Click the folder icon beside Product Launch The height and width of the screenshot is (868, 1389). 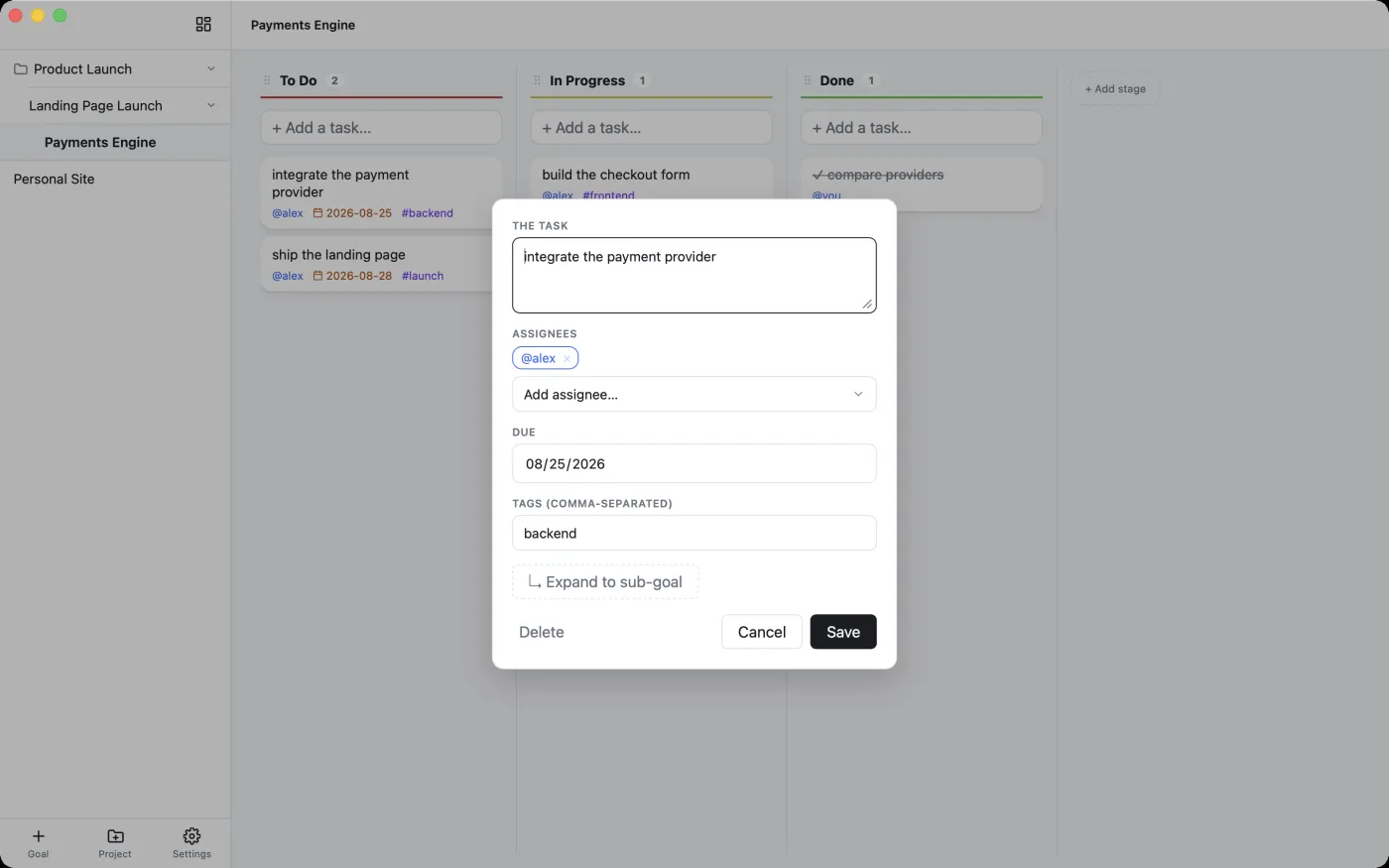pyautogui.click(x=20, y=69)
